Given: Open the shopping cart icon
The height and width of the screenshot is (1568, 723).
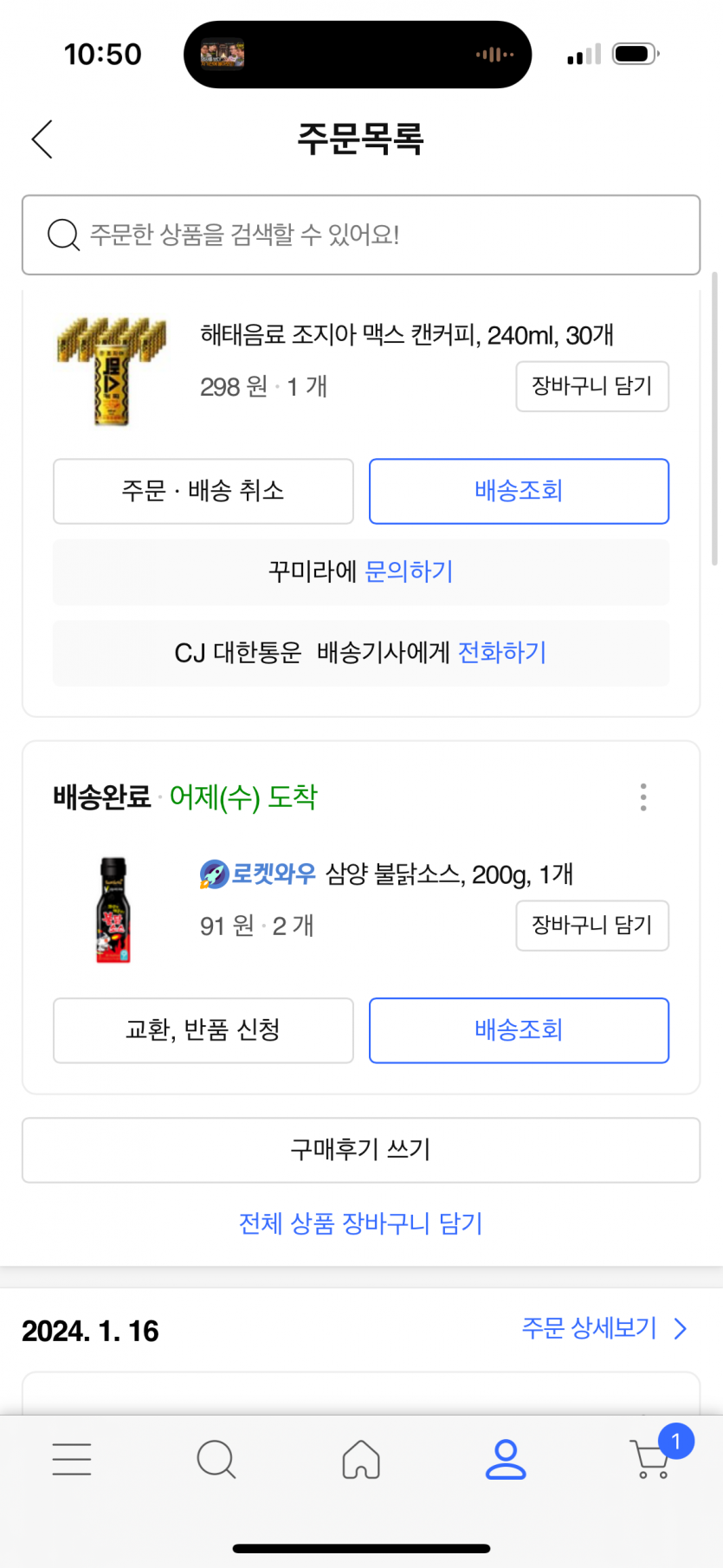Looking at the screenshot, I should [x=650, y=1459].
